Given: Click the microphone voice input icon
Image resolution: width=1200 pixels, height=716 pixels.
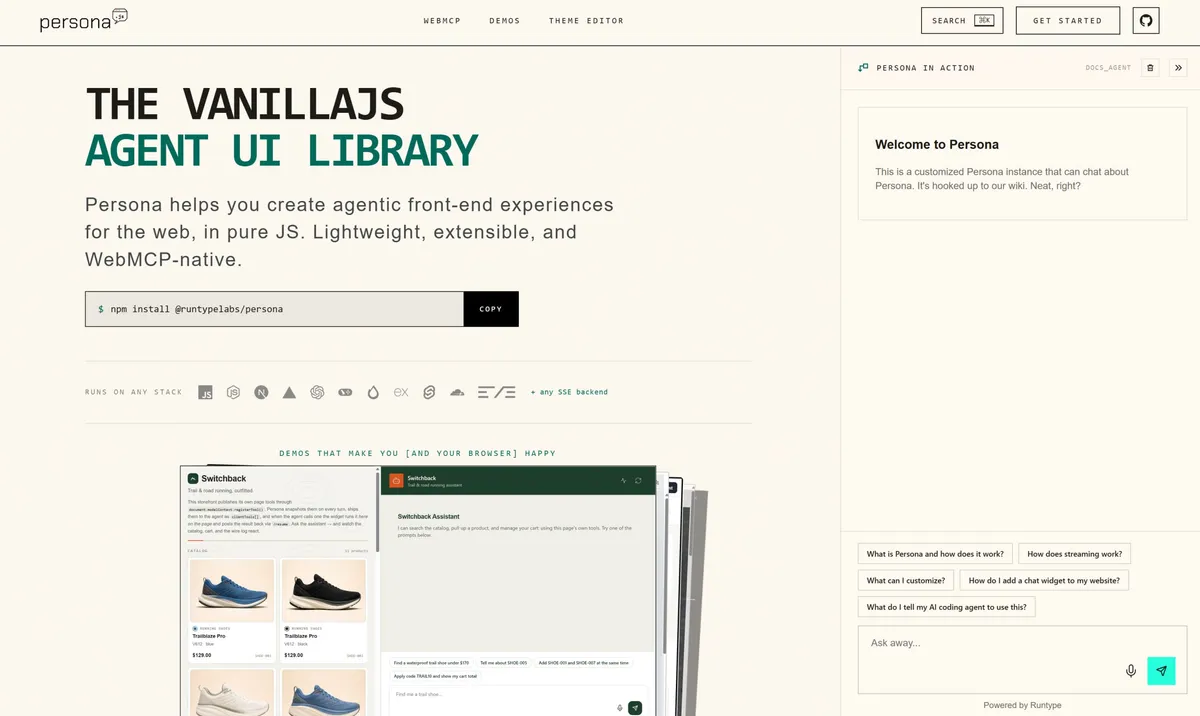Looking at the screenshot, I should (x=1131, y=671).
